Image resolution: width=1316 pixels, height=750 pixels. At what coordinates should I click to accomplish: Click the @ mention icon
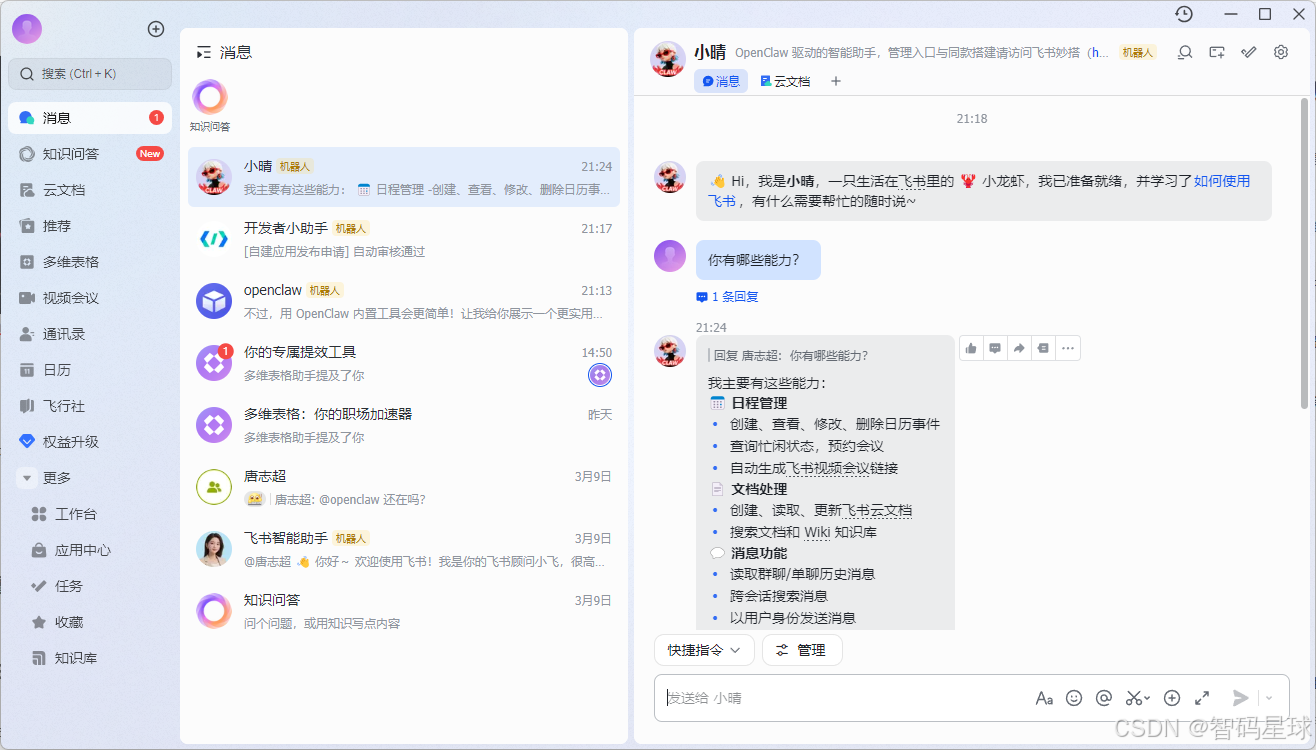[x=1105, y=698]
